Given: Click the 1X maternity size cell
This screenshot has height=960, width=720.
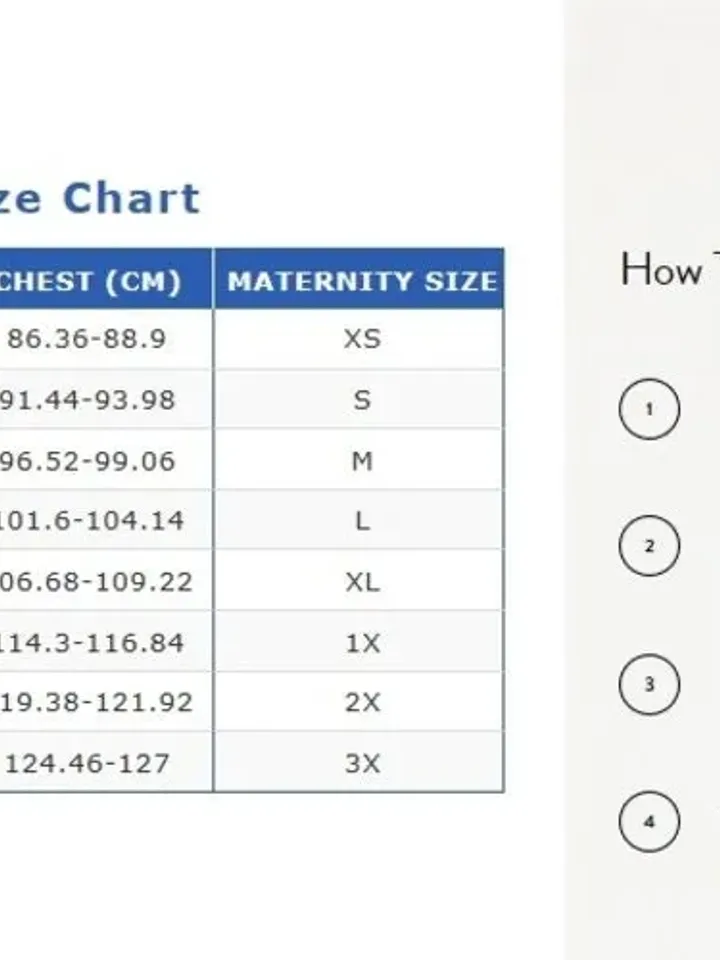Looking at the screenshot, I should (359, 642).
